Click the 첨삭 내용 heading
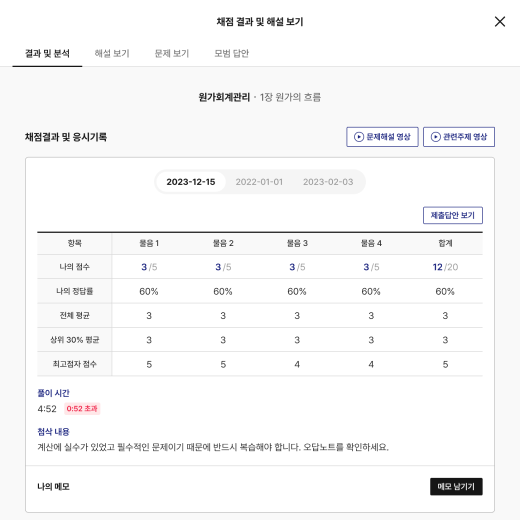 pos(53,432)
